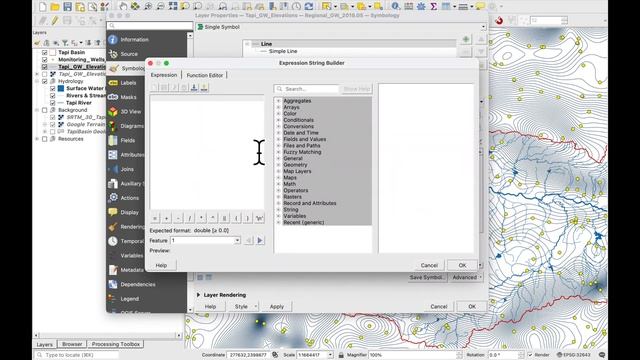
Task: Click the Identify Features icon
Action: click(x=395, y=6)
